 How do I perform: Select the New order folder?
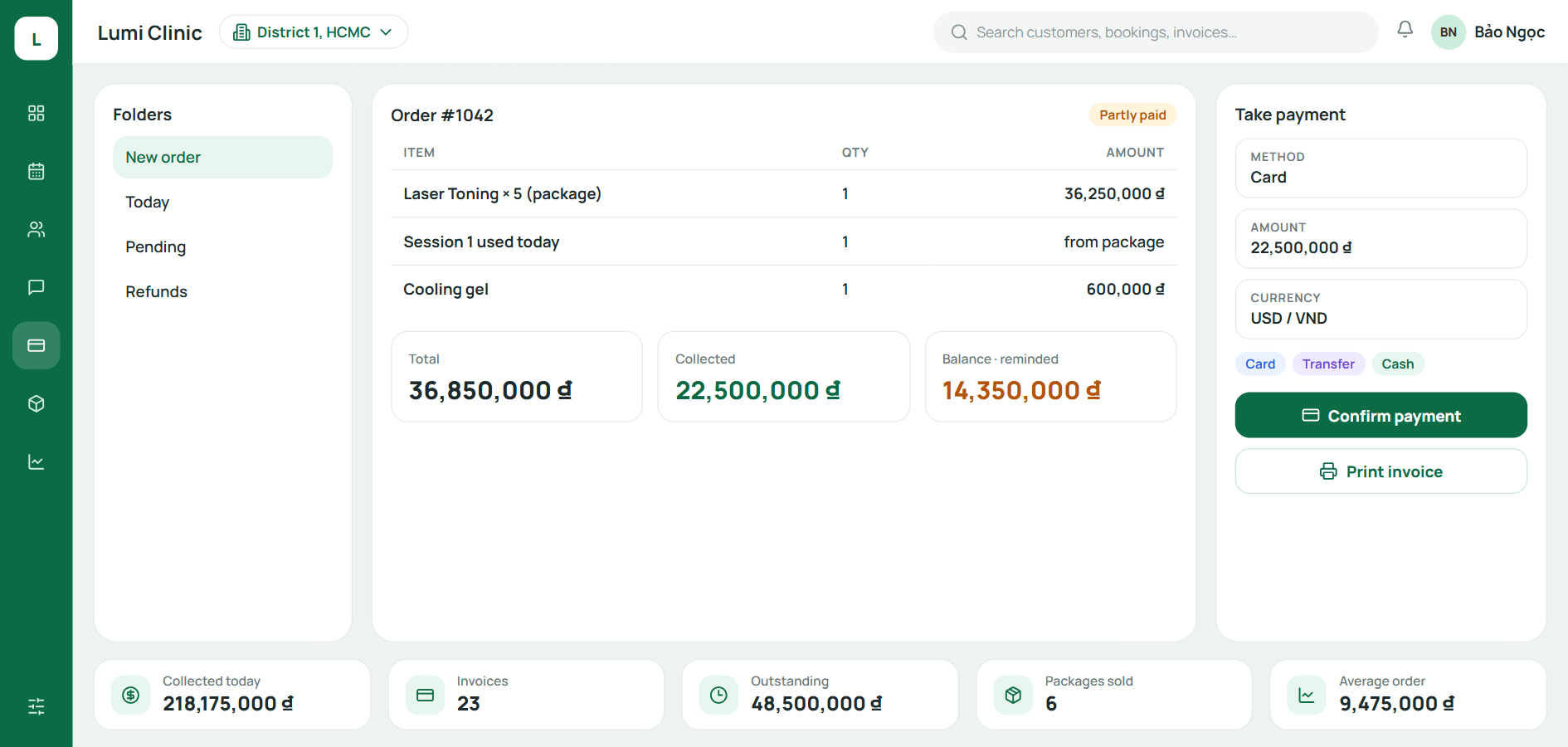[222, 157]
